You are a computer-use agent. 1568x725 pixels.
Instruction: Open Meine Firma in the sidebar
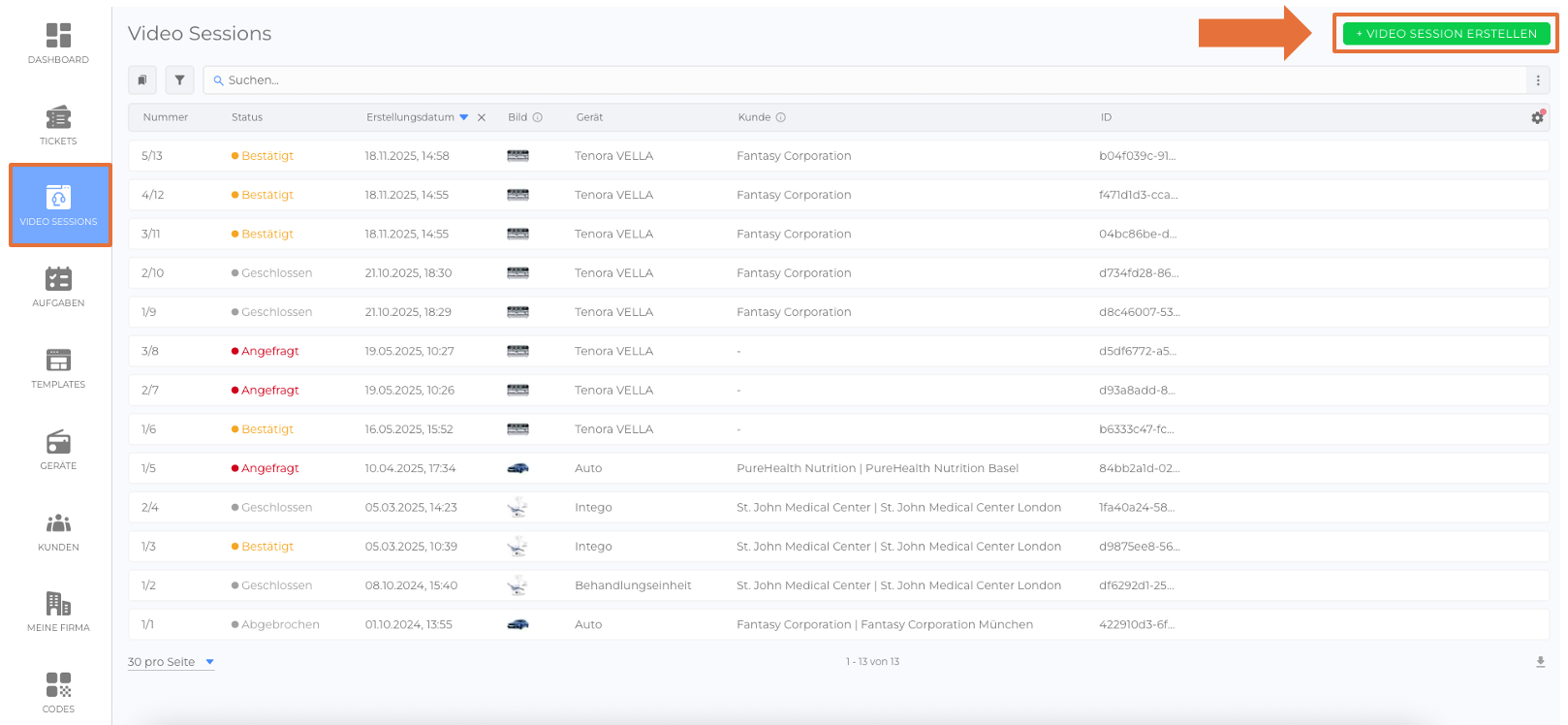(x=58, y=612)
